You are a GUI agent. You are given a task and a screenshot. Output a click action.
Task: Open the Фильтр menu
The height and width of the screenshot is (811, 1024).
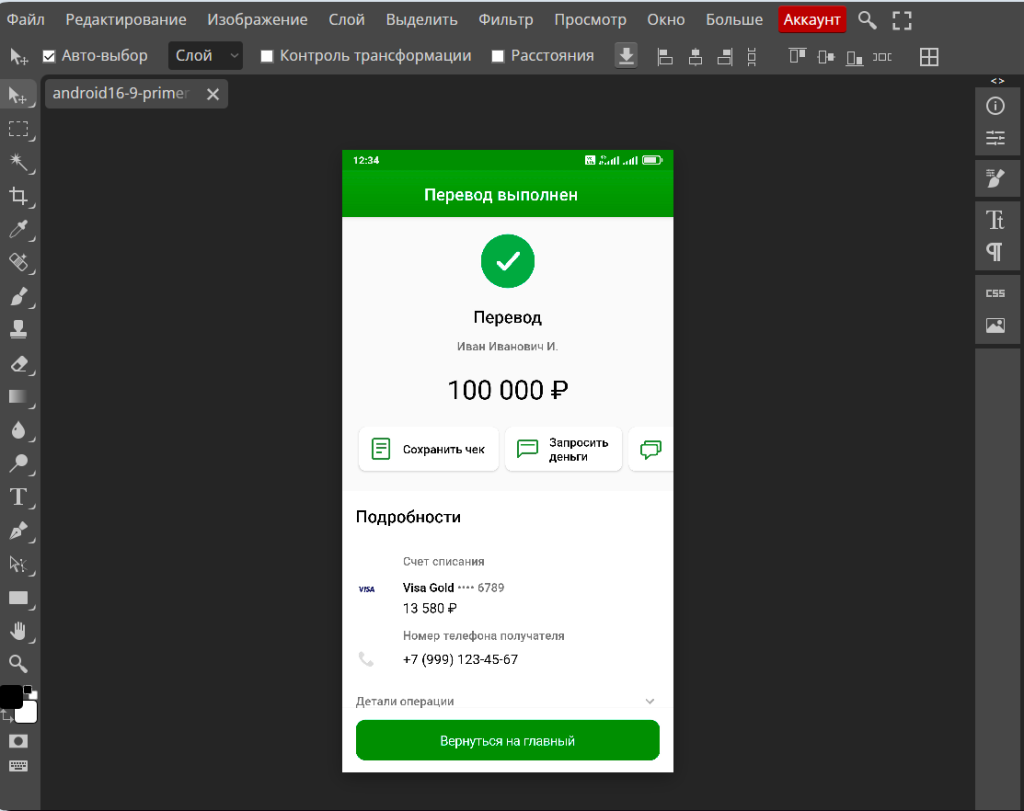click(505, 20)
